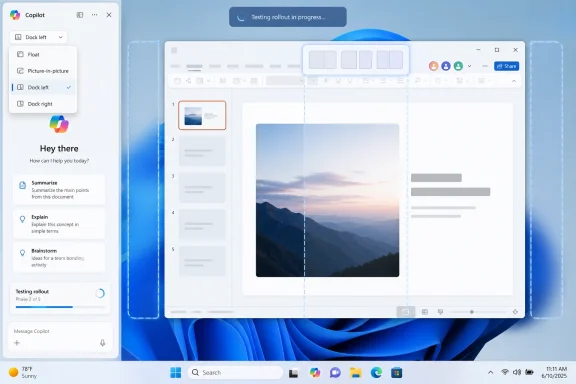This screenshot has height=384, width=576.
Task: Select slide 1 thumbnail with the mountain photo
Action: tap(202, 115)
